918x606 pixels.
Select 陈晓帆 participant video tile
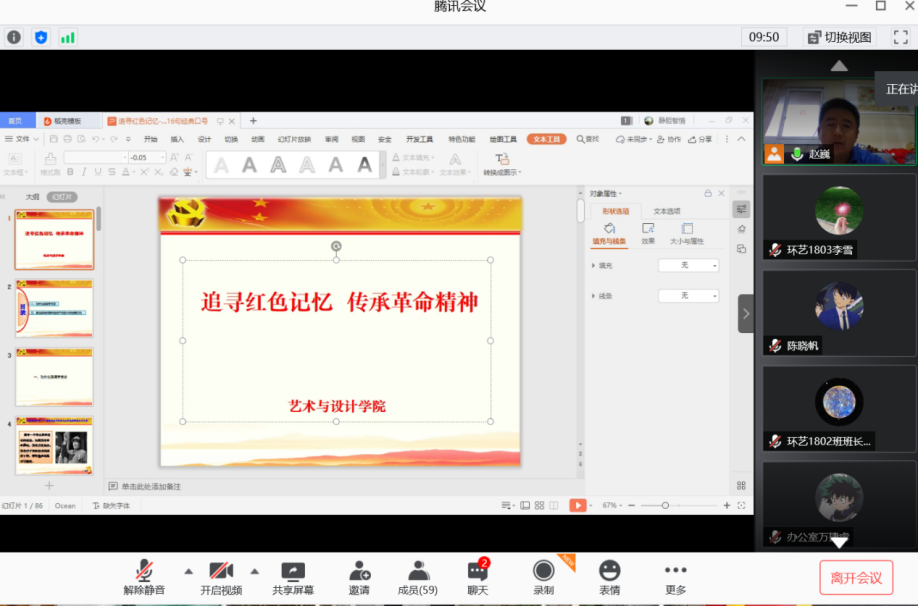pyautogui.click(x=838, y=312)
